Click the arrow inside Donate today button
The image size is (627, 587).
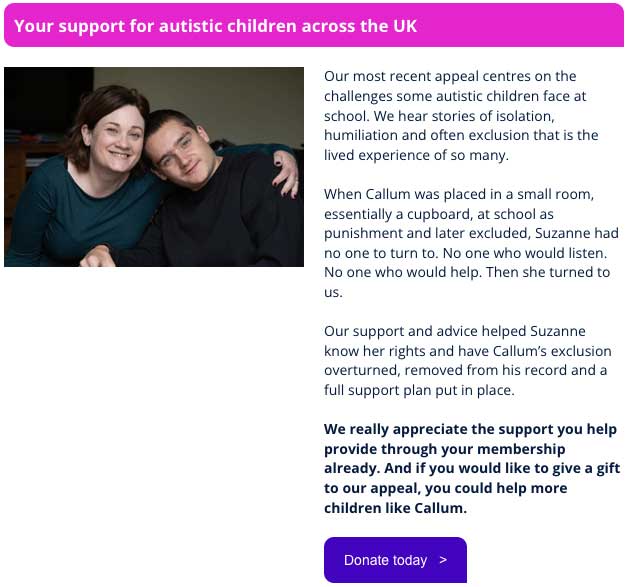[x=443, y=560]
